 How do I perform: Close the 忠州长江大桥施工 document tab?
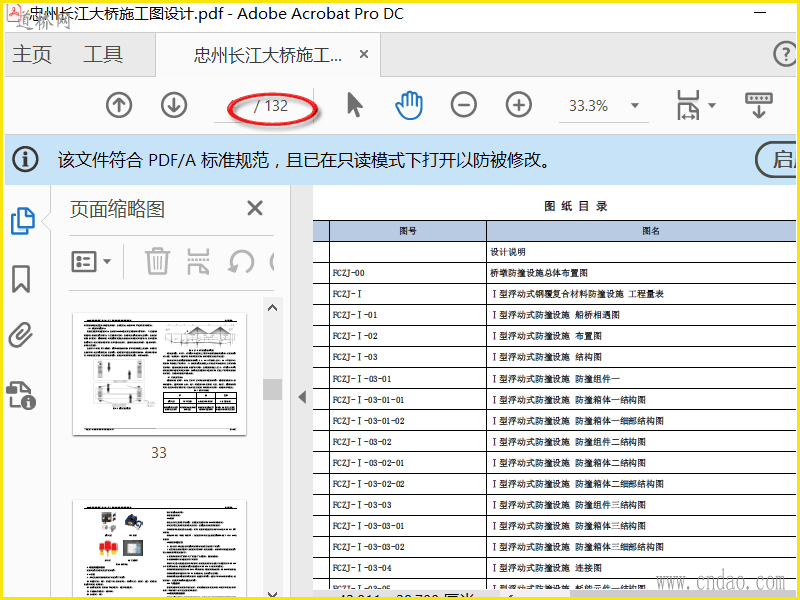[364, 54]
